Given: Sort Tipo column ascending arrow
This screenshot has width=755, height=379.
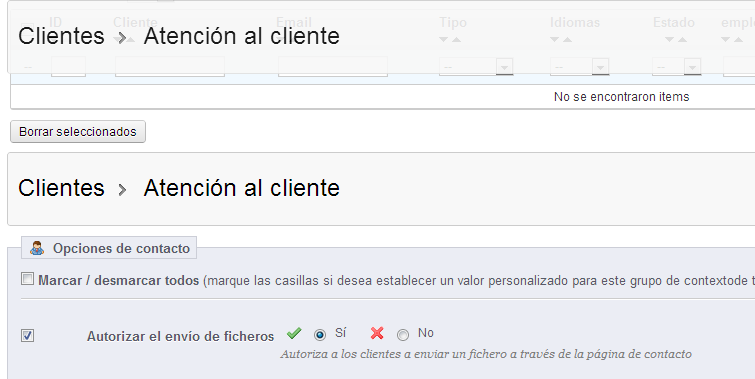Looking at the screenshot, I should pos(456,39).
